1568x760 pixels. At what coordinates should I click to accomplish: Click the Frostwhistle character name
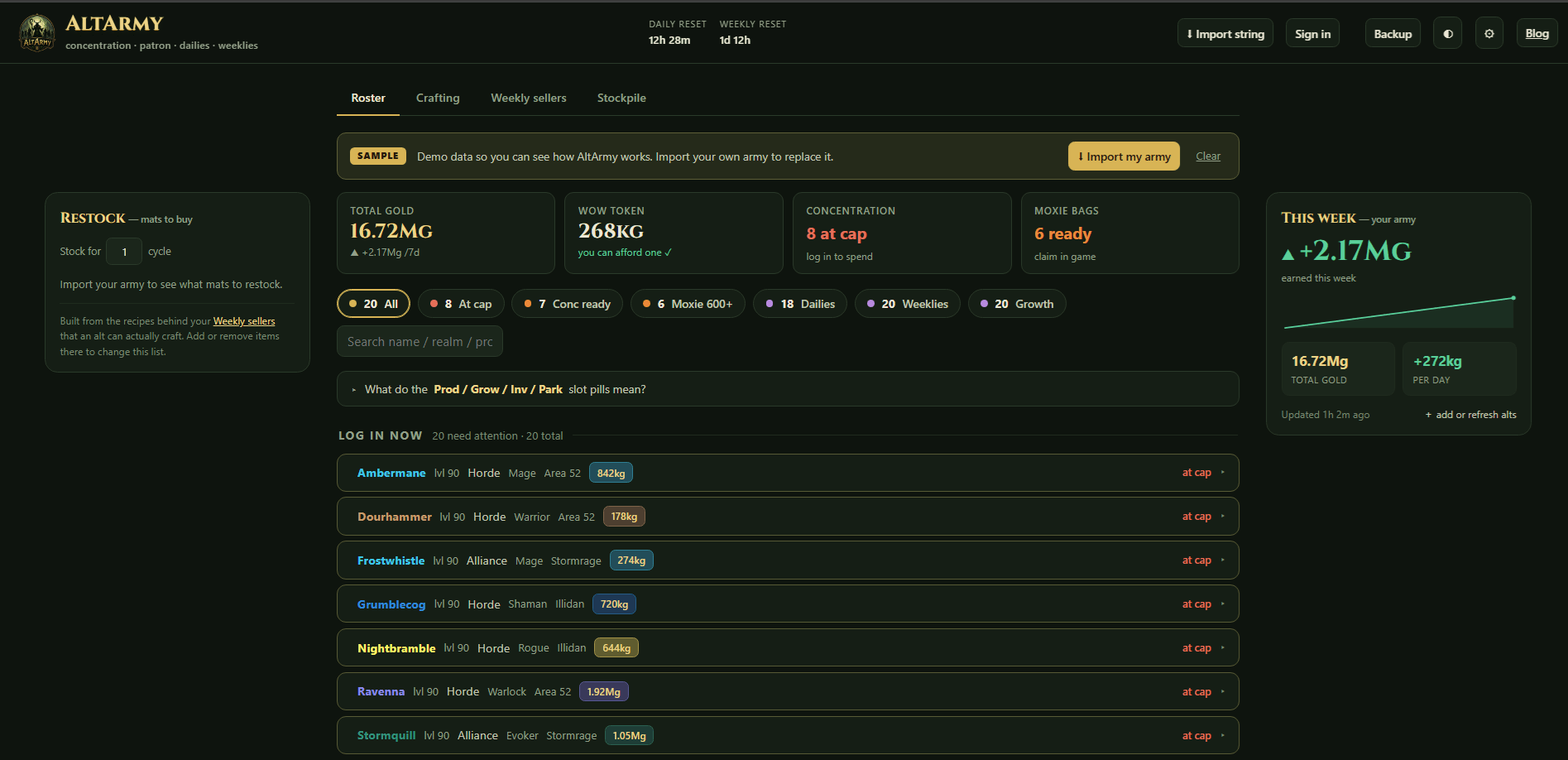[x=391, y=560]
